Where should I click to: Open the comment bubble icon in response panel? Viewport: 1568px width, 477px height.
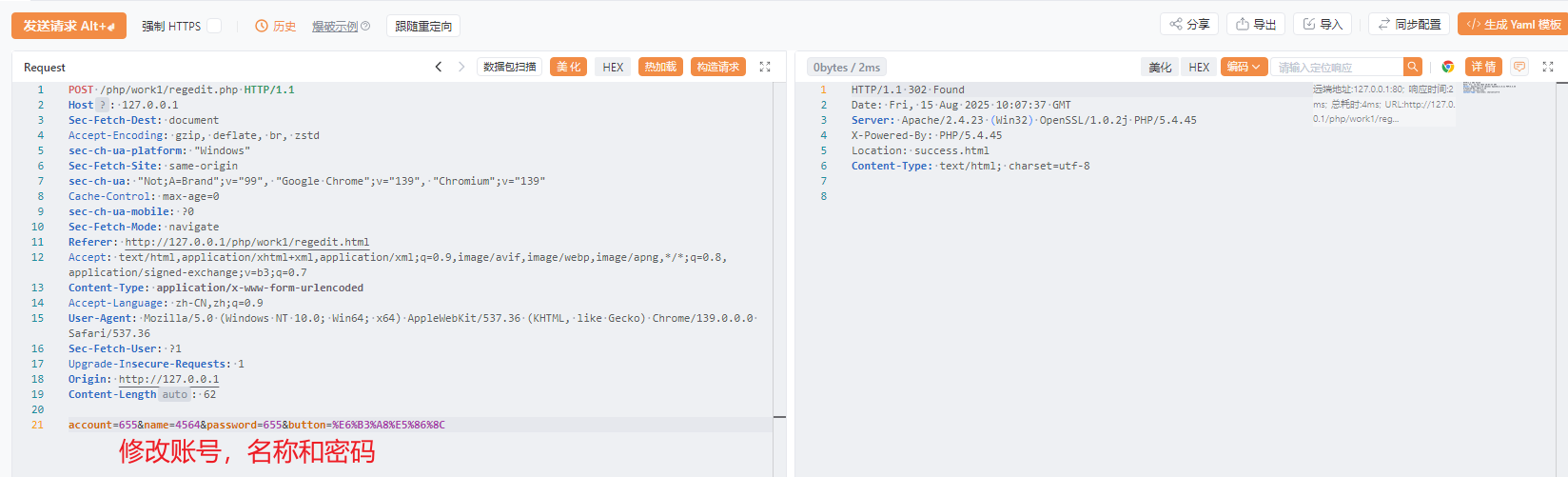pos(1519,67)
